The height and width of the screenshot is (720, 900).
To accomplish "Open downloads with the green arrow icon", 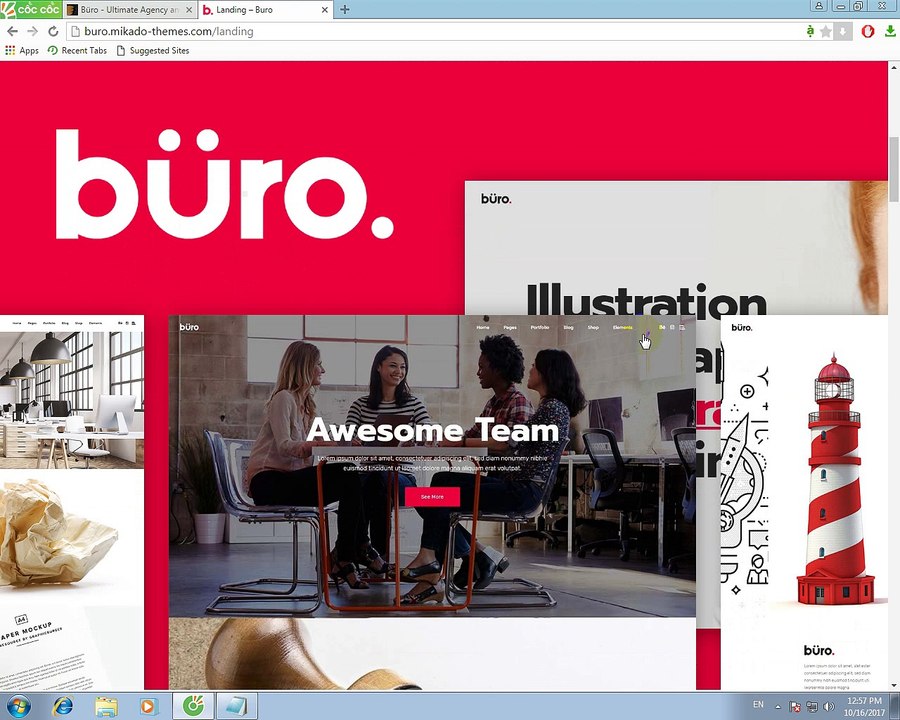I will point(890,32).
